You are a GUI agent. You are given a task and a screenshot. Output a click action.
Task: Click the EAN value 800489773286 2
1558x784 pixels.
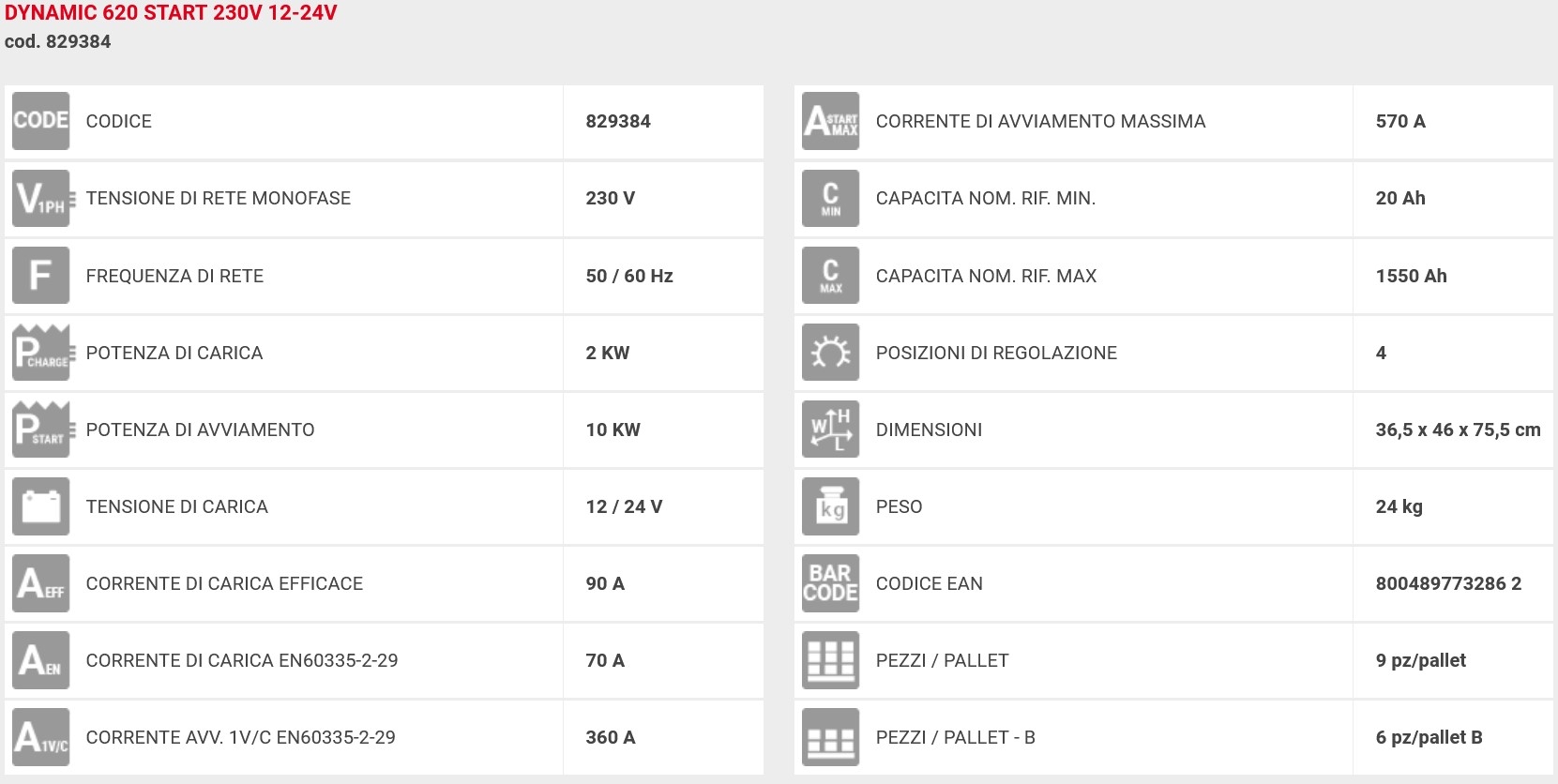pyautogui.click(x=1449, y=583)
